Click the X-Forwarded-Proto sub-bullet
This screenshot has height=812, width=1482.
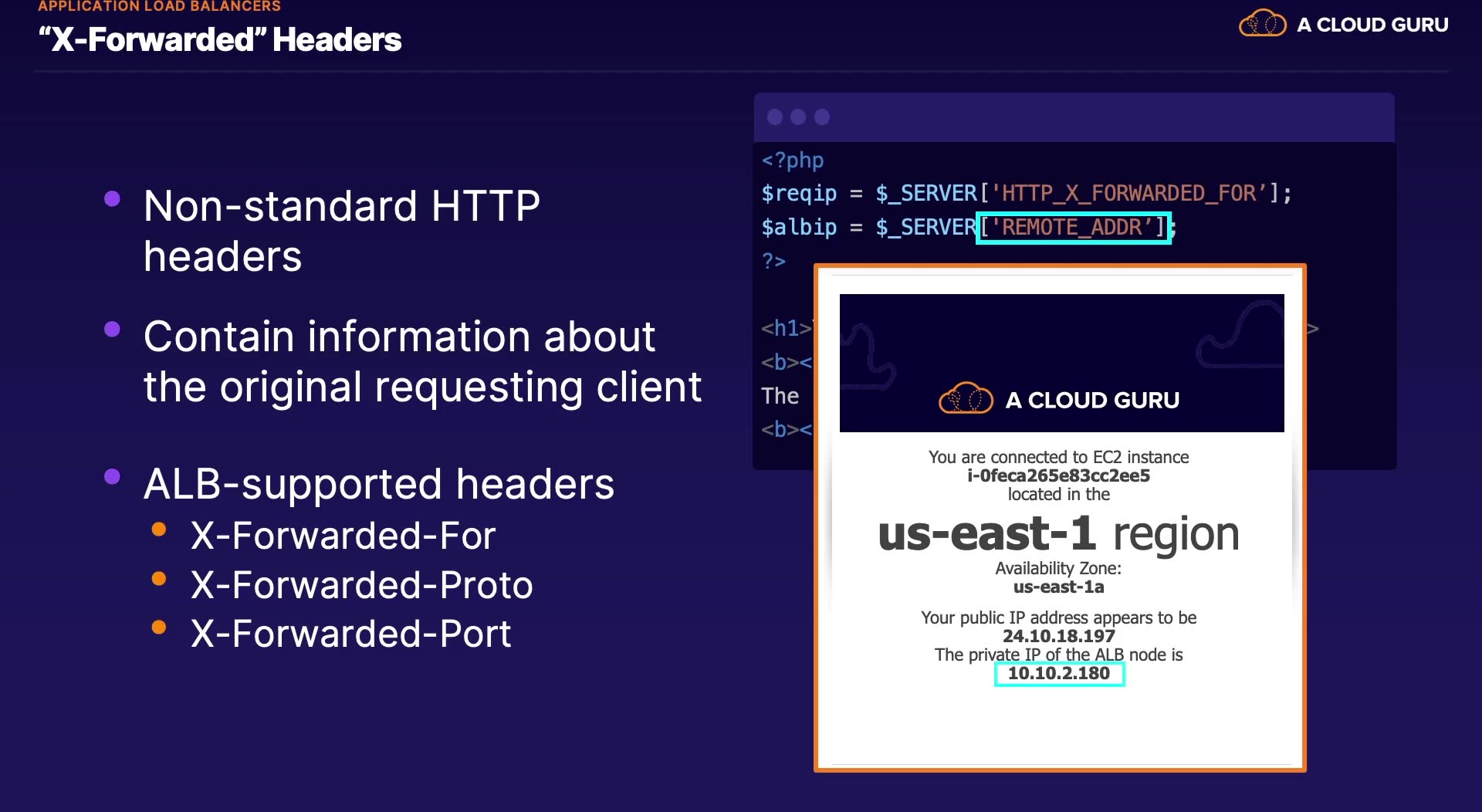362,584
